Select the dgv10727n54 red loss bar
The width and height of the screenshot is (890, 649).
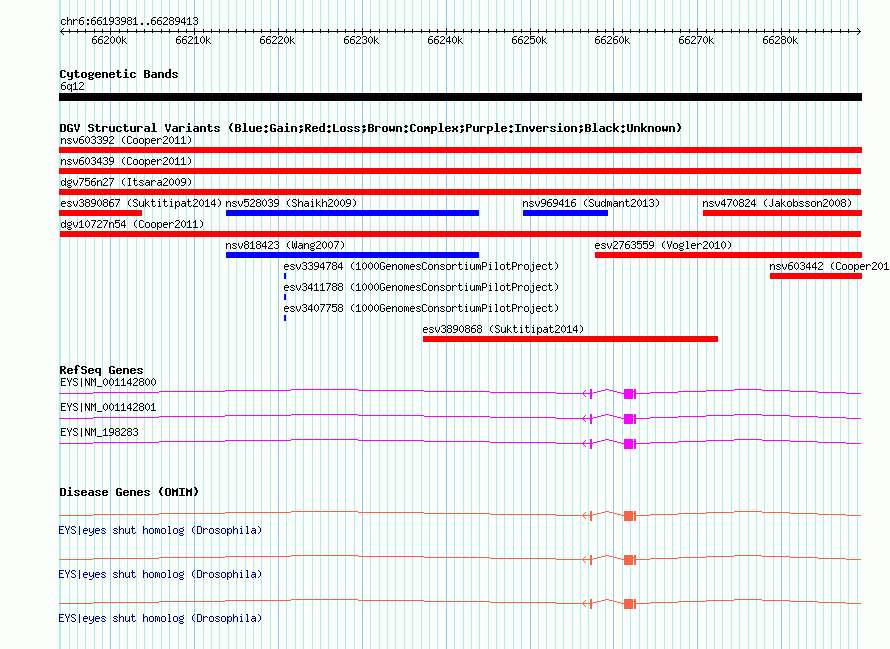[460, 234]
